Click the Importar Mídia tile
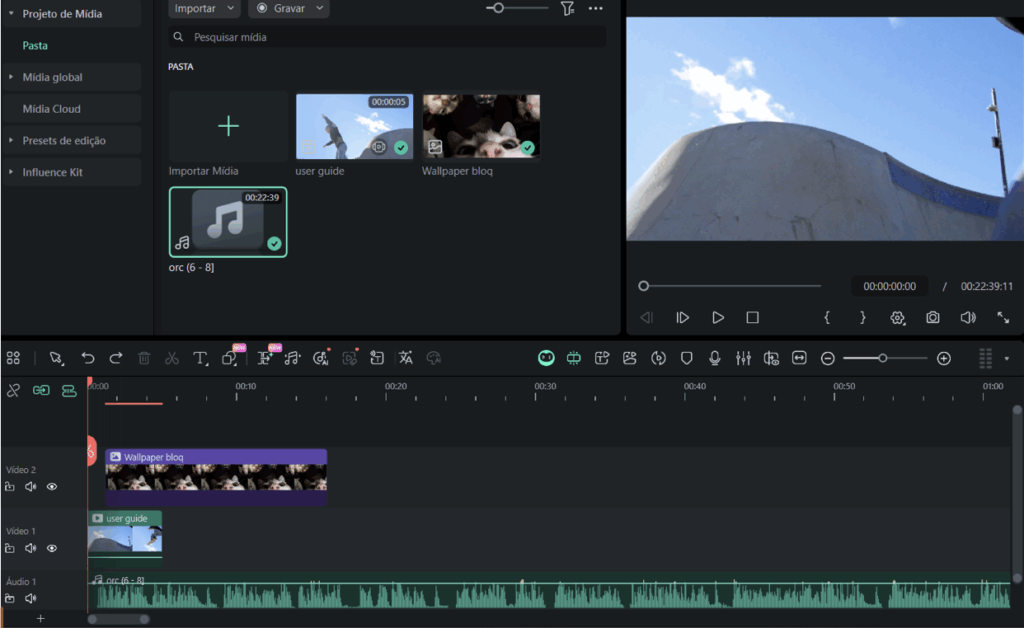 228,127
